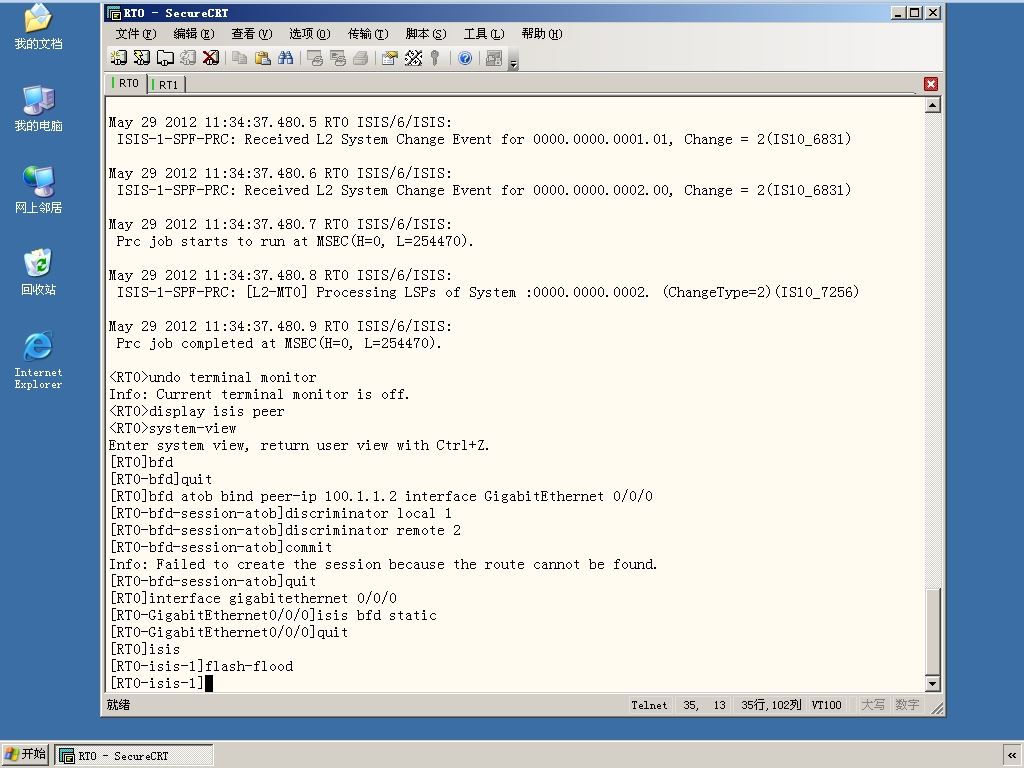Click the RT0 - SecureCRT taskbar button
The height and width of the screenshot is (768, 1024).
[x=133, y=756]
